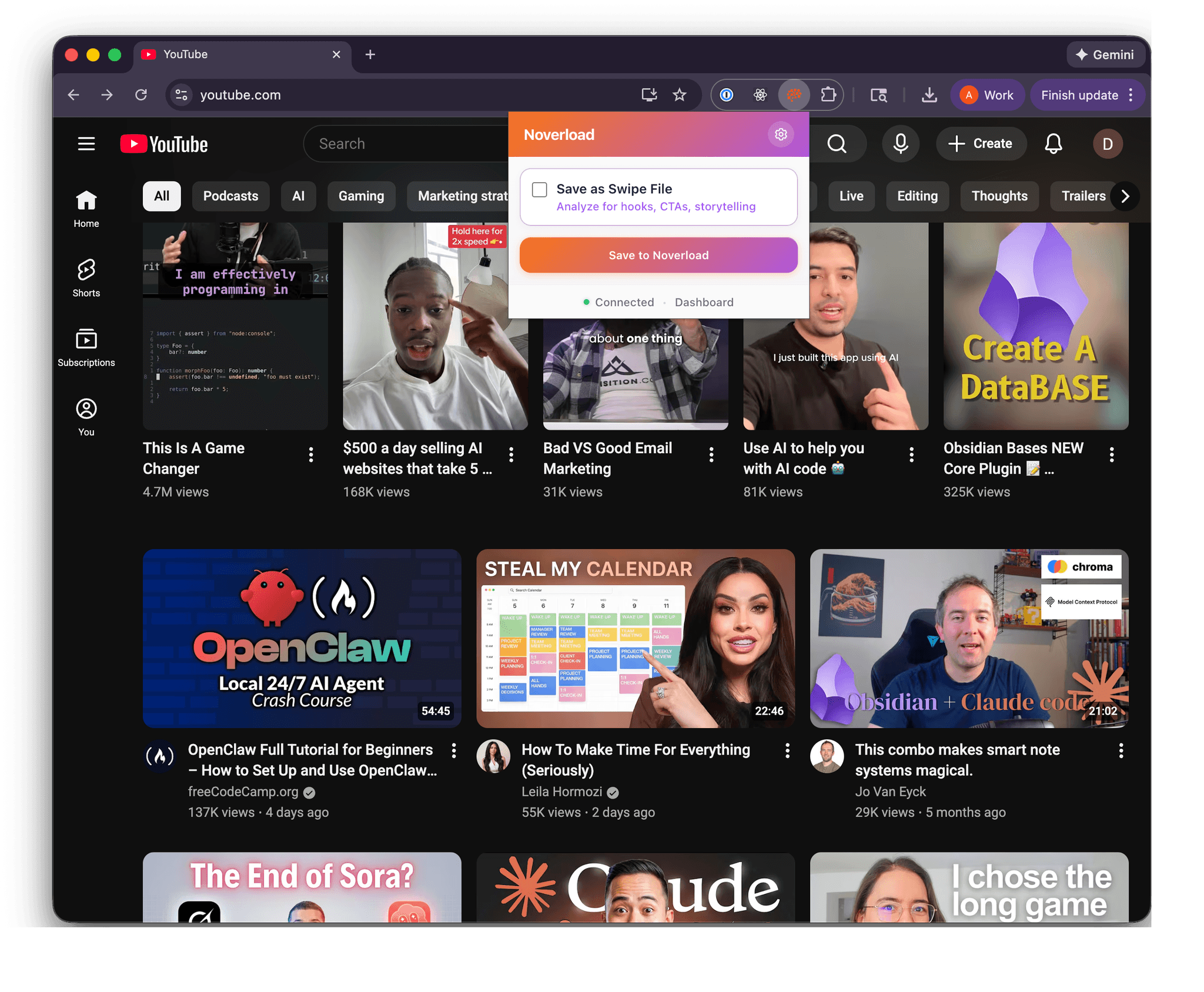The width and height of the screenshot is (1204, 992).
Task: Open the Create A DataBASE Short thumbnail
Action: pos(1036,326)
